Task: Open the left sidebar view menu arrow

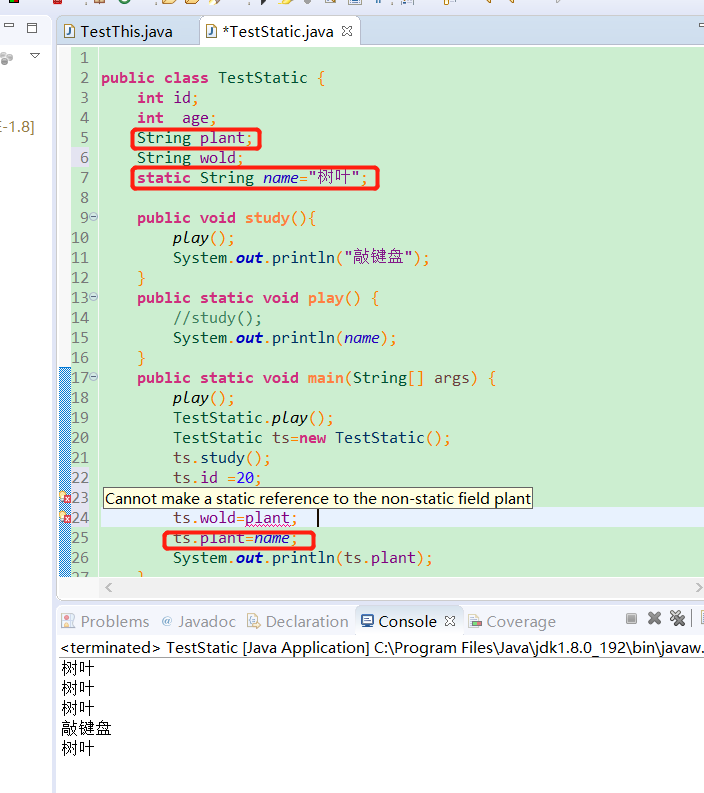Action: pyautogui.click(x=35, y=55)
